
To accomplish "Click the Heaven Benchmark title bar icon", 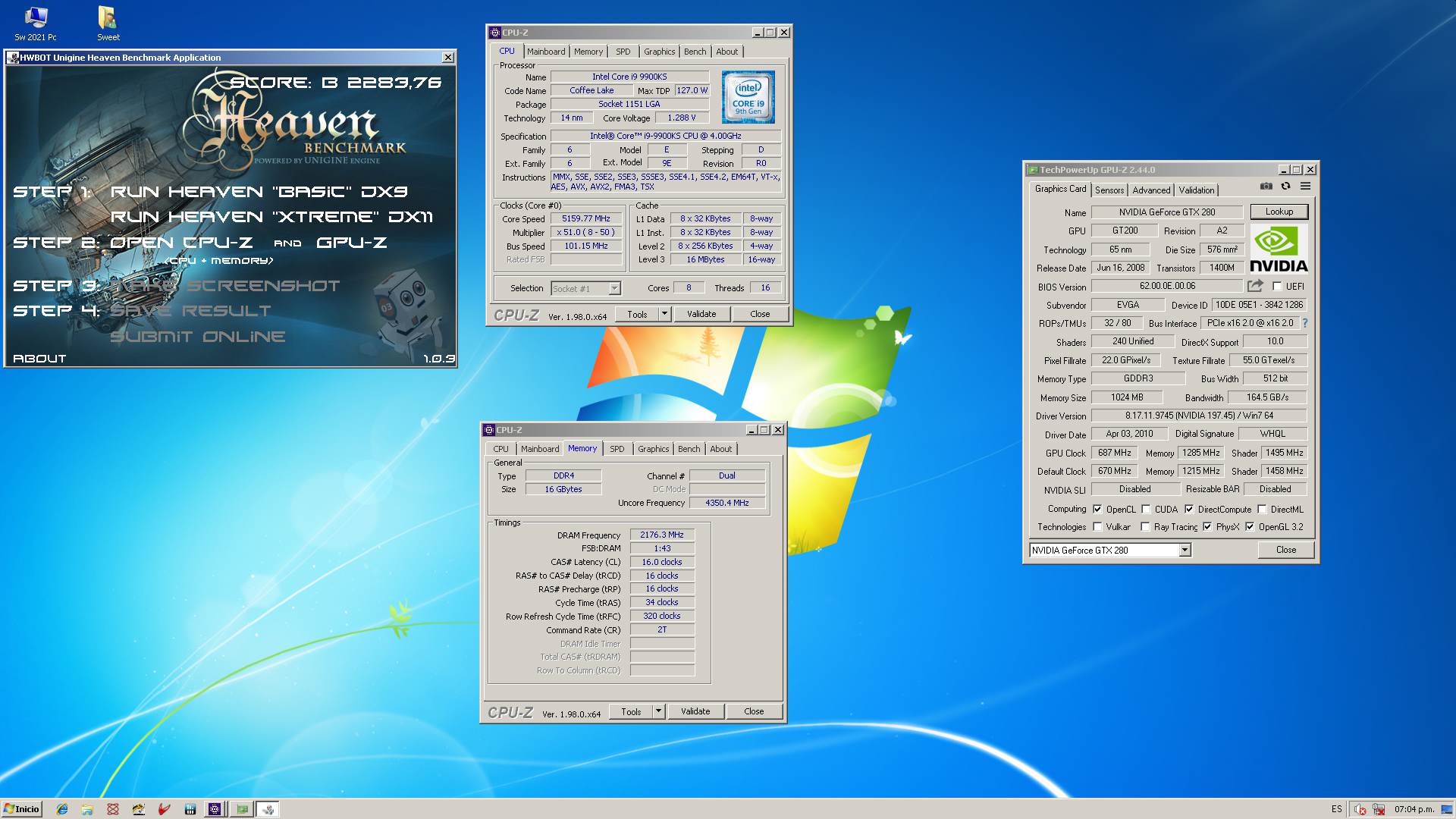I will point(13,58).
